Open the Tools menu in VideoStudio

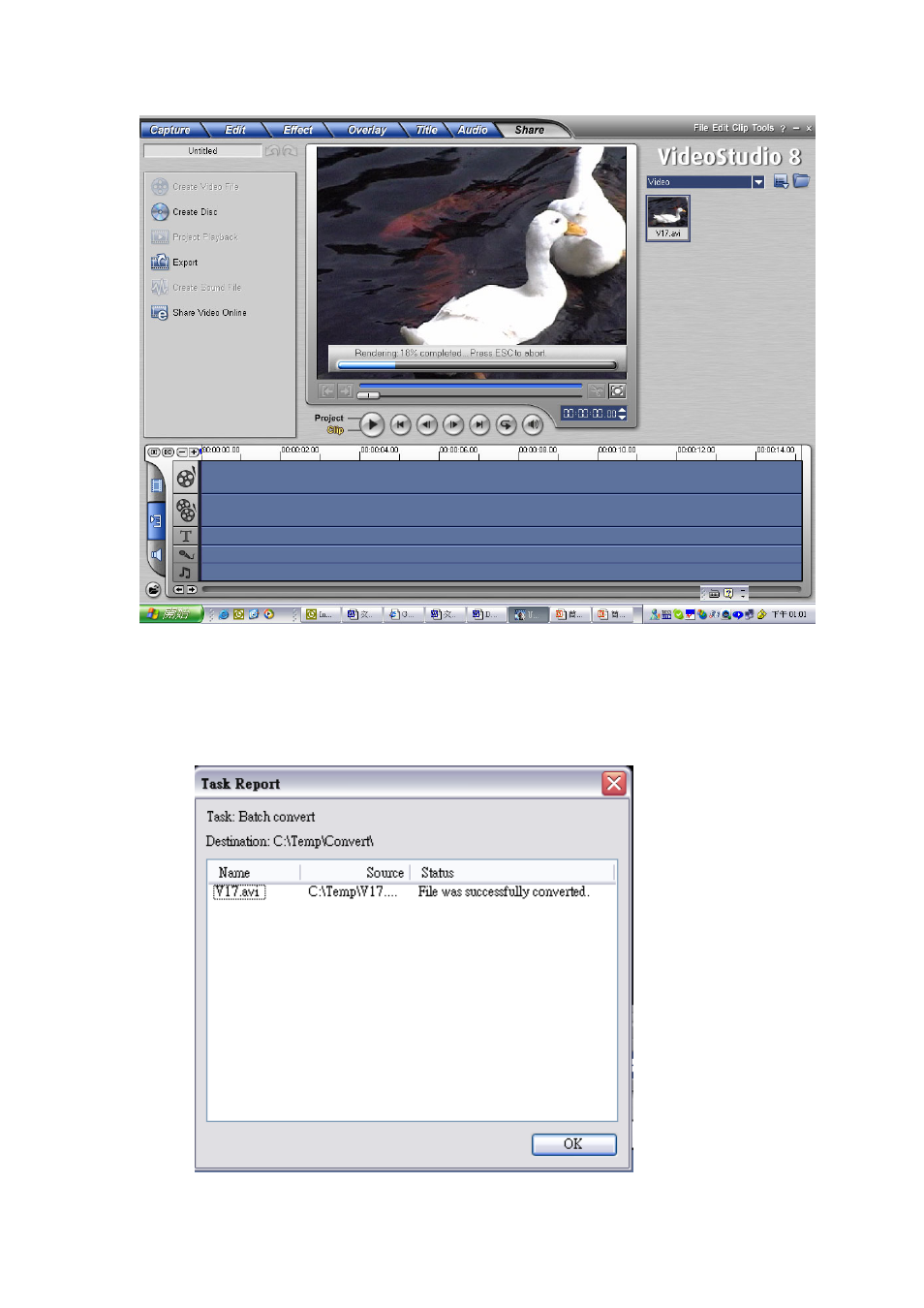pos(763,128)
